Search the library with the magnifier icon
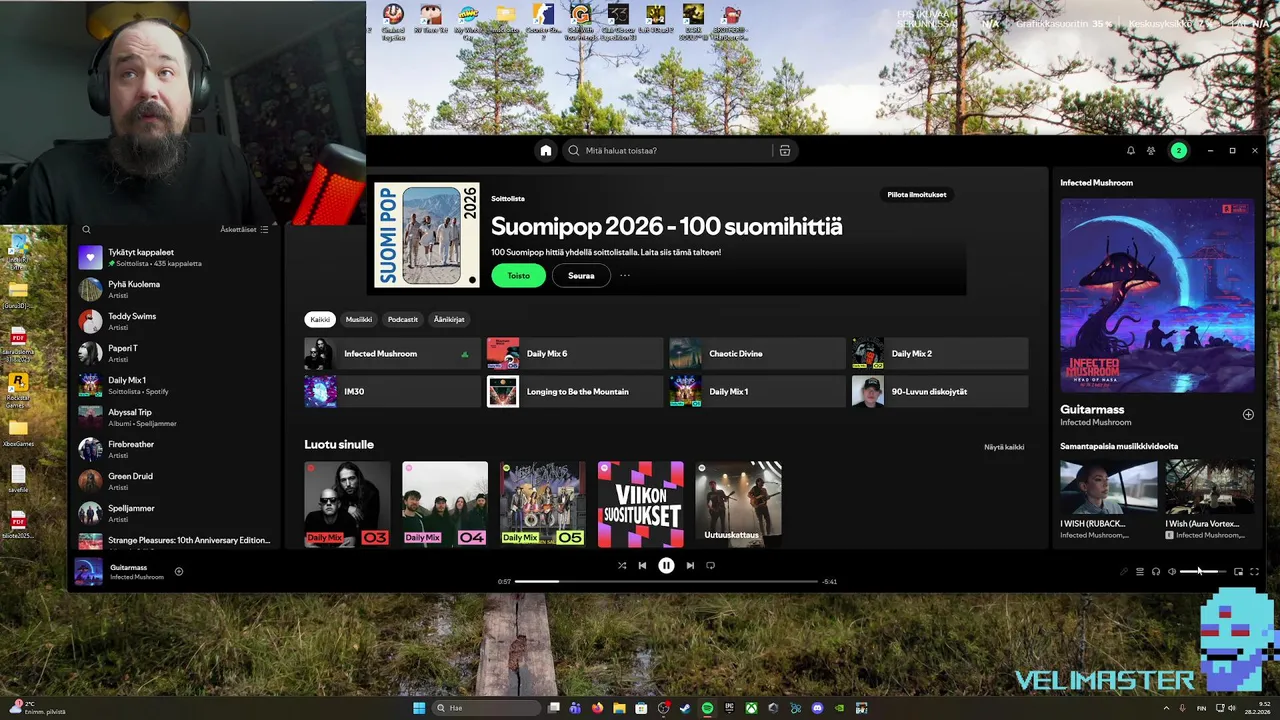The width and height of the screenshot is (1280, 720). tap(86, 230)
